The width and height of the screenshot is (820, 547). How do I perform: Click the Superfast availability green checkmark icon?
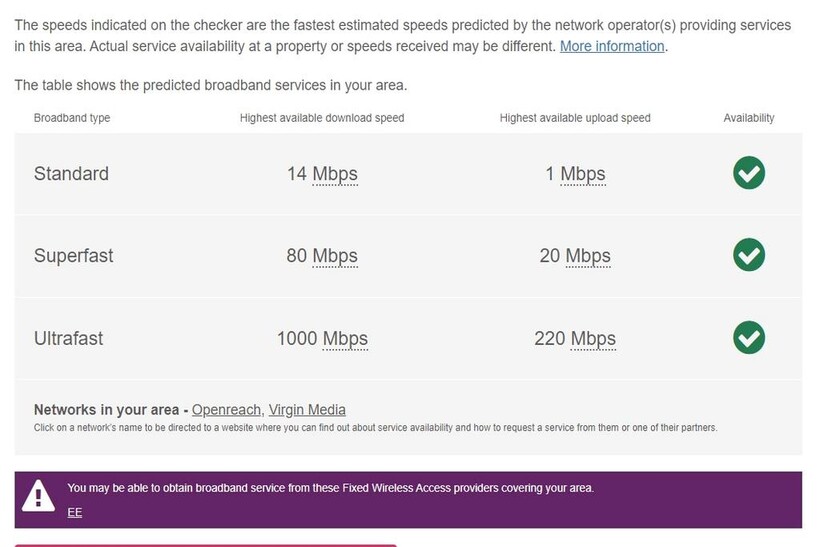[x=748, y=255]
